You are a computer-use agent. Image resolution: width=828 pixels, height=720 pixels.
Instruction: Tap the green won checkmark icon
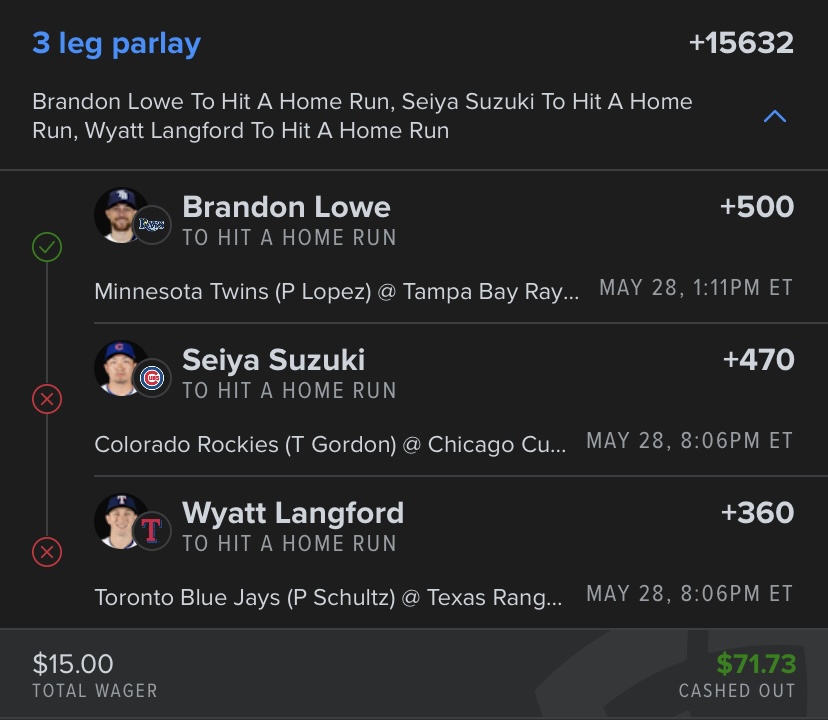coord(47,246)
